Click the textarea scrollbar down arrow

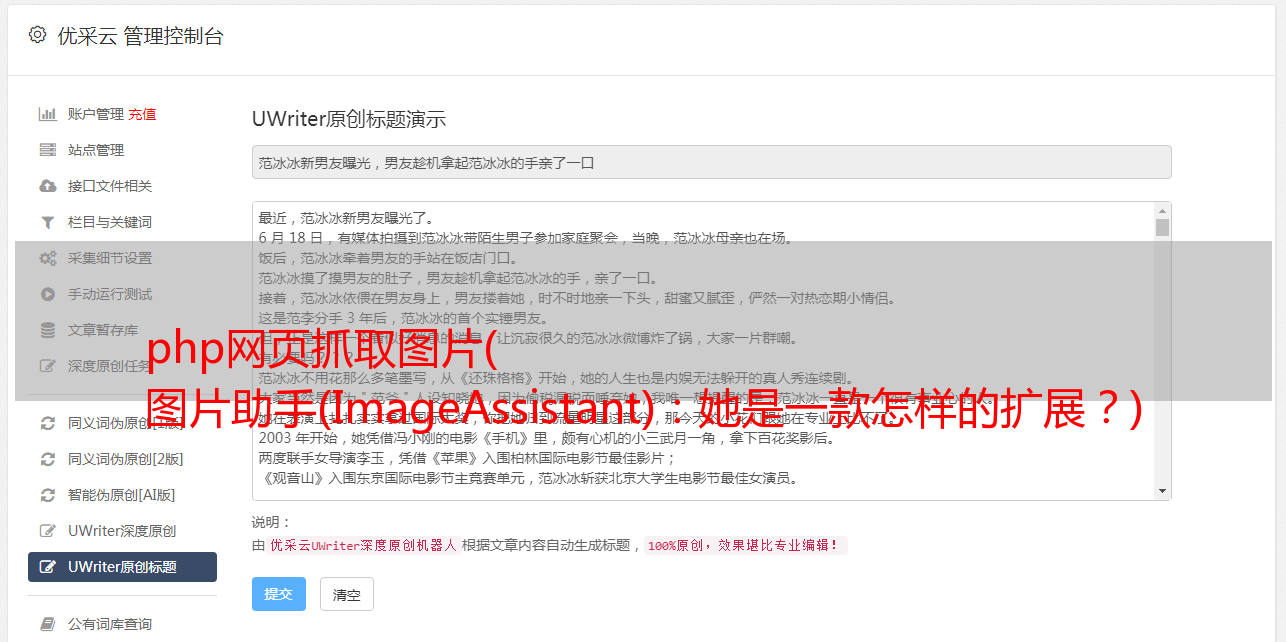(1162, 491)
